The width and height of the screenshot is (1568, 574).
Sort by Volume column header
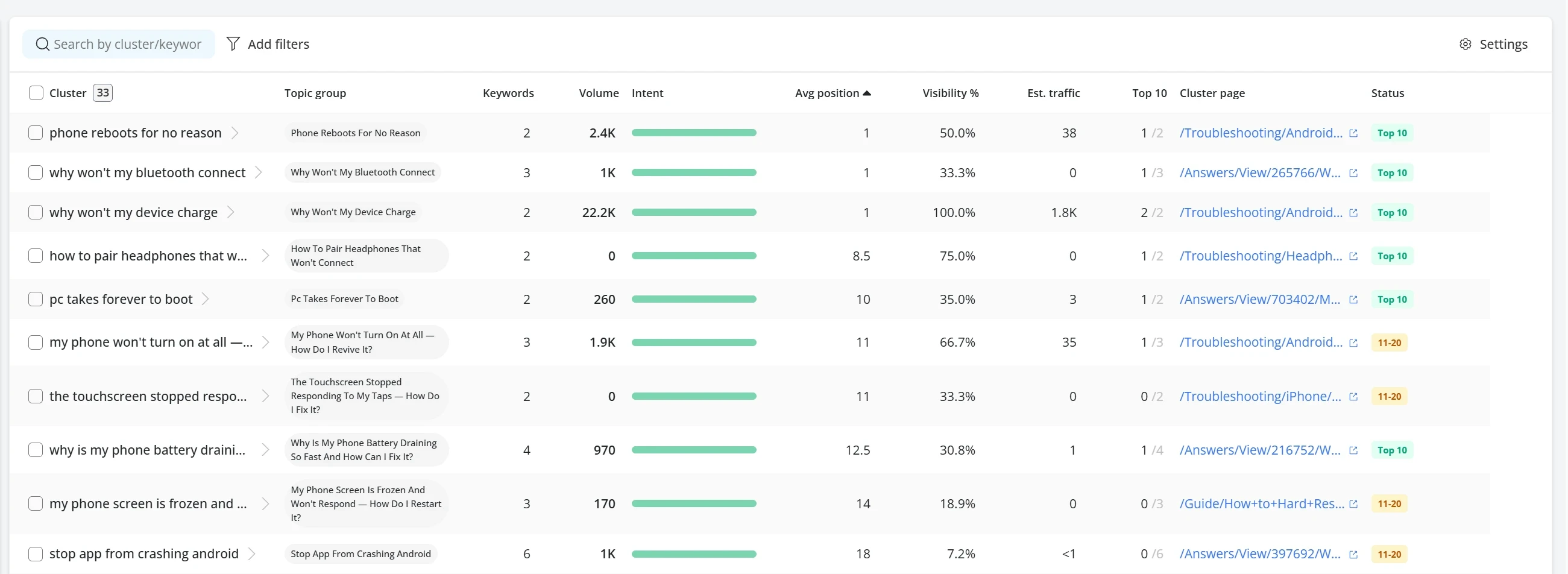coord(599,93)
